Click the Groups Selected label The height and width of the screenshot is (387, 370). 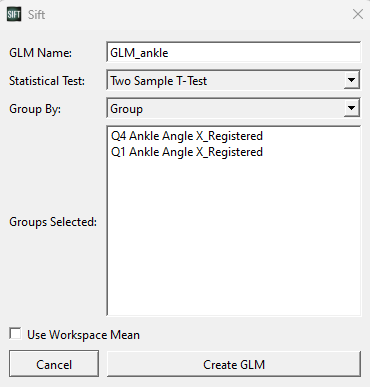[x=53, y=222]
